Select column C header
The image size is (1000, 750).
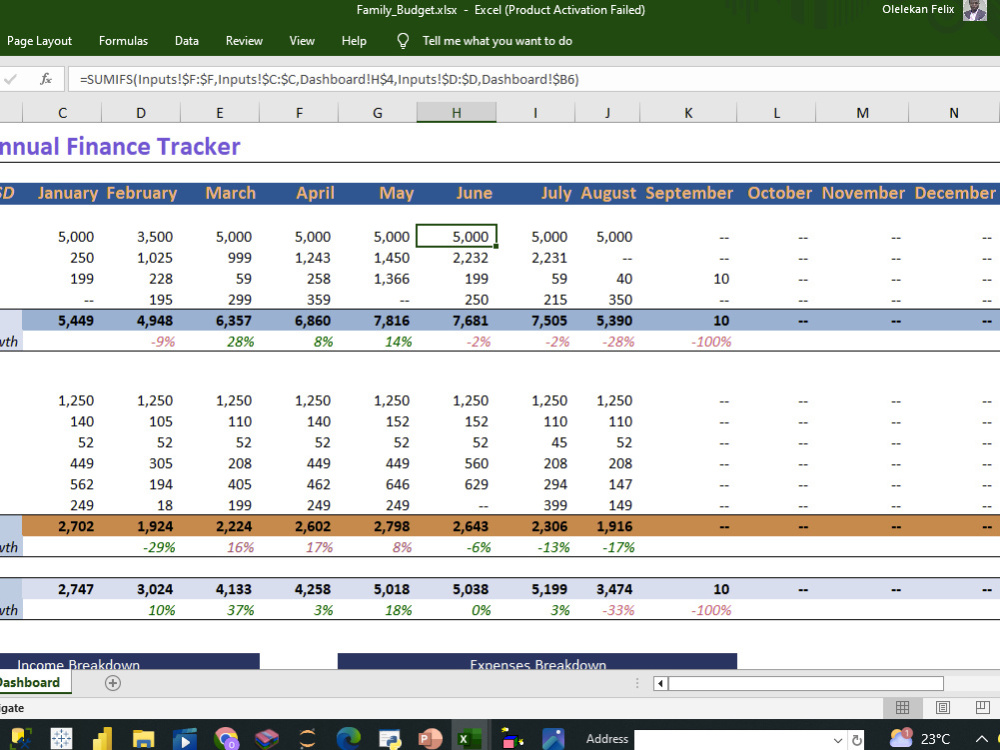tap(62, 113)
